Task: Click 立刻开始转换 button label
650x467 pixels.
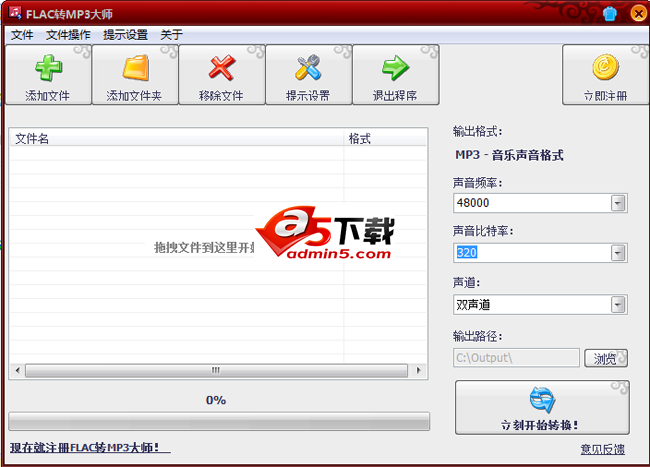Action: click(540, 425)
